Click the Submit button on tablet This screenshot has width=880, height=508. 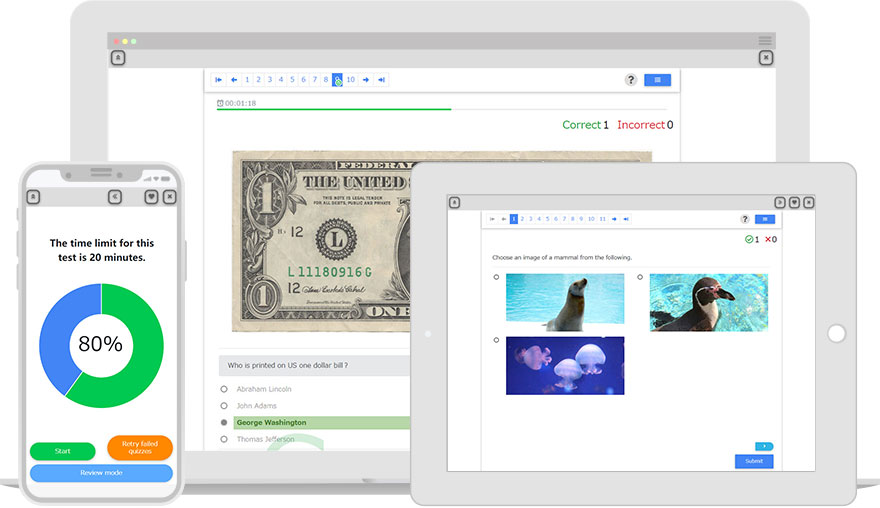click(x=754, y=461)
